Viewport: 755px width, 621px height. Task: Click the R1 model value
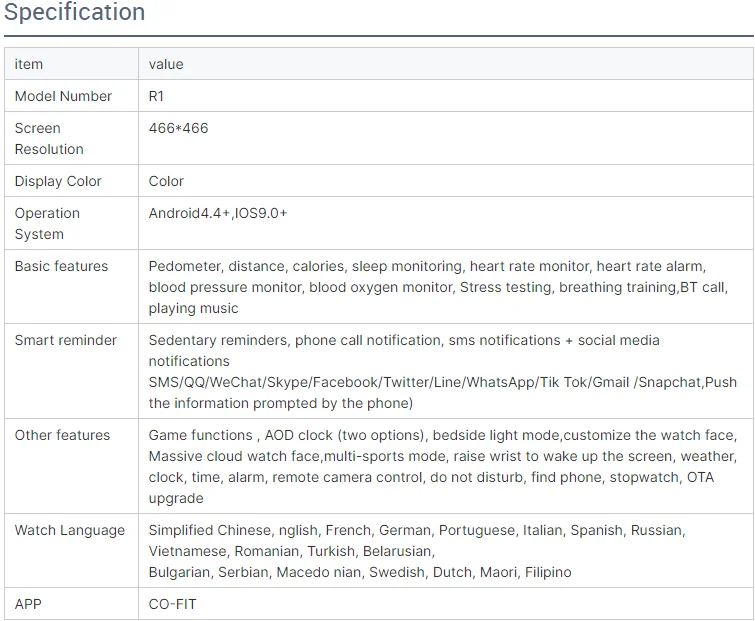(x=156, y=96)
